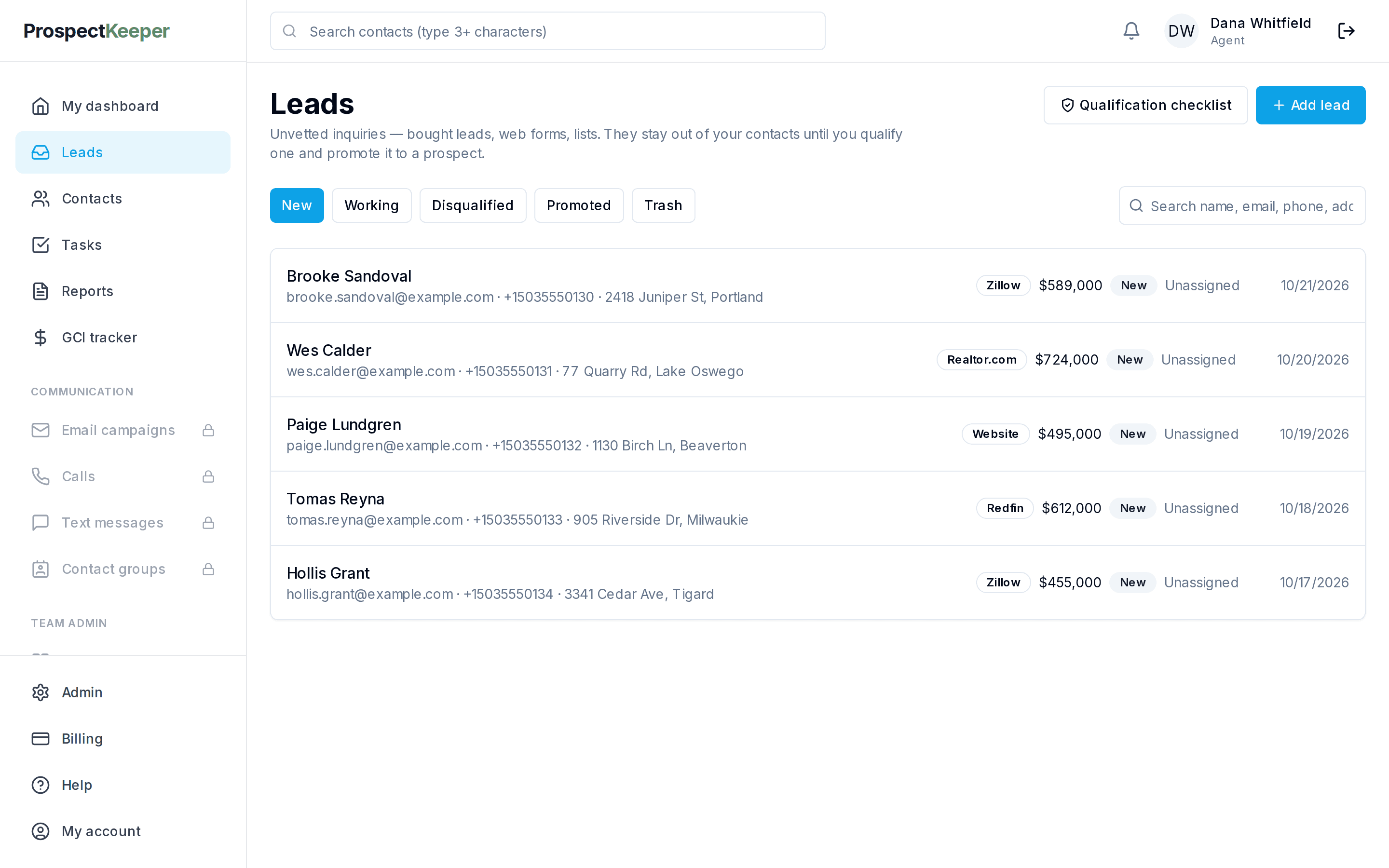Select the New leads tab
The image size is (1389, 868).
[x=297, y=205]
